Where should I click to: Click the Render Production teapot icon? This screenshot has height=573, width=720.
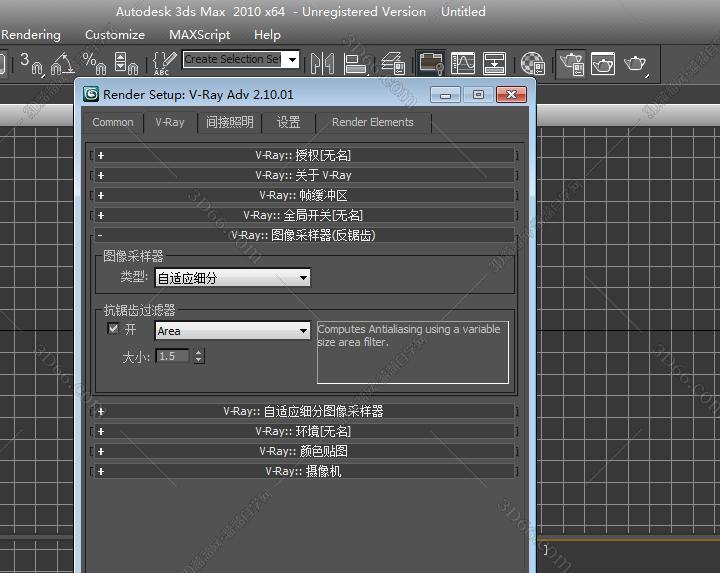coord(635,63)
